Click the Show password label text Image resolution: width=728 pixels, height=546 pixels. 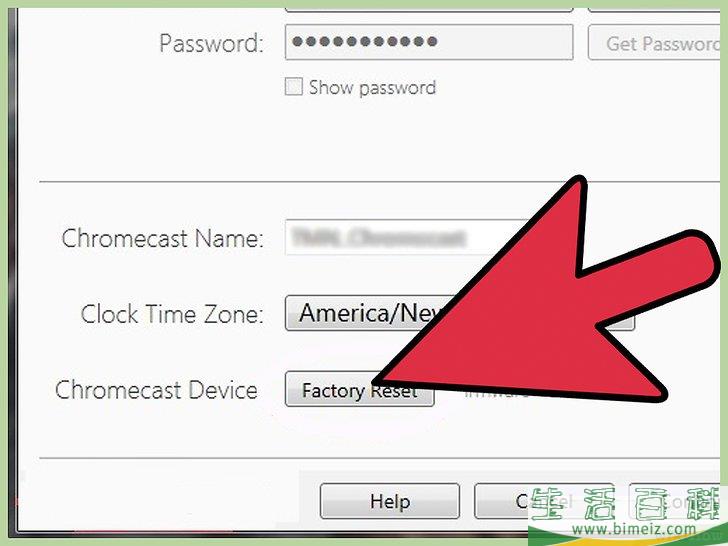pos(372,88)
